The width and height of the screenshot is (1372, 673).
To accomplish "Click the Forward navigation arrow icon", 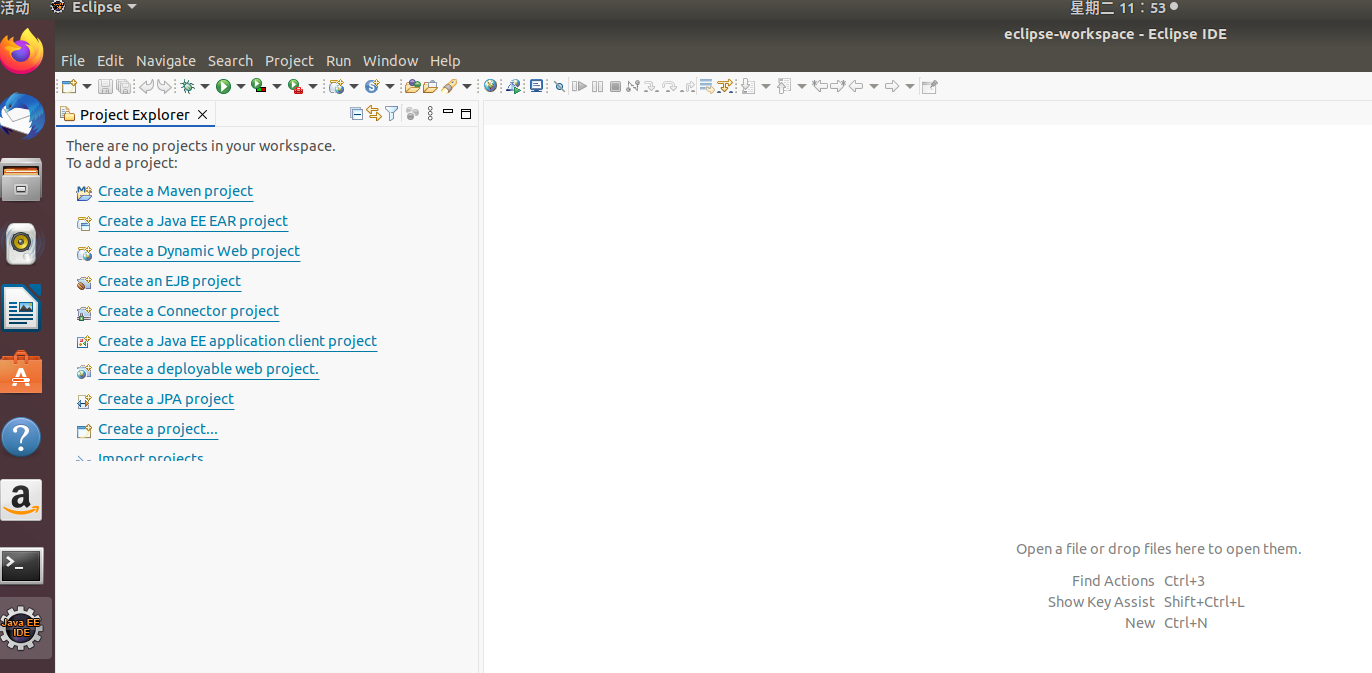I will tap(892, 86).
